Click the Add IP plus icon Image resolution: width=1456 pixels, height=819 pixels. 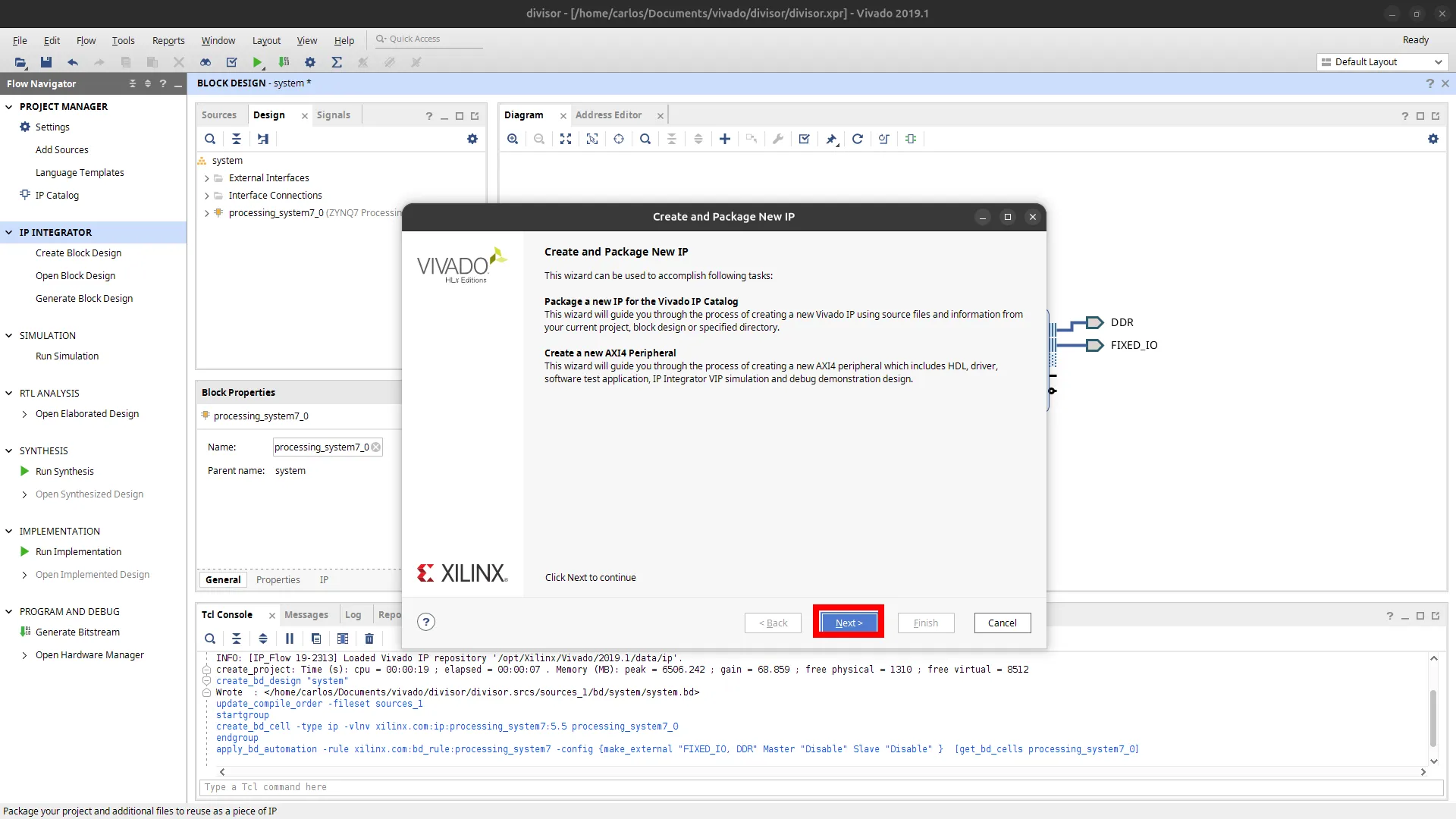[x=725, y=139]
